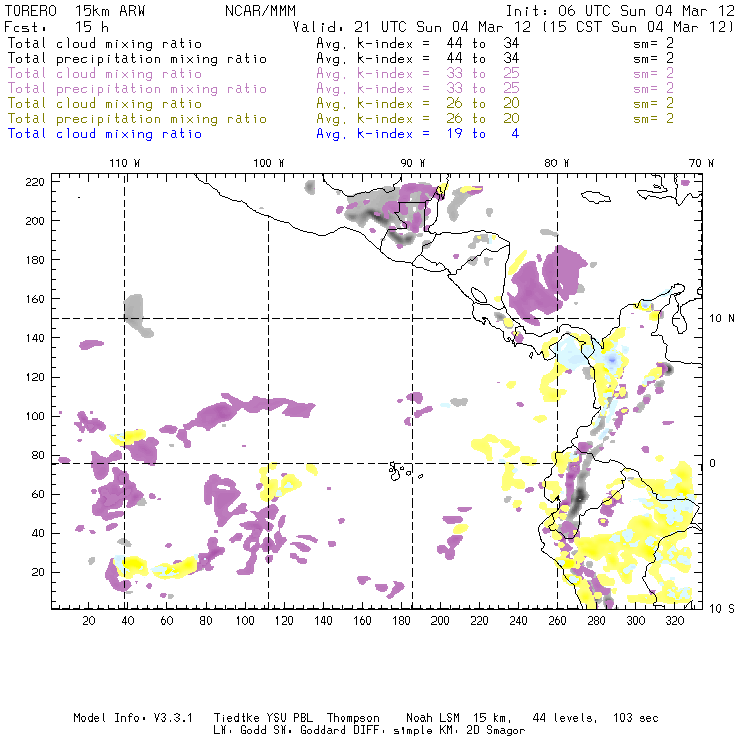Click the '10 N' latitude label
This screenshot has height=740, width=740.
[x=722, y=319]
